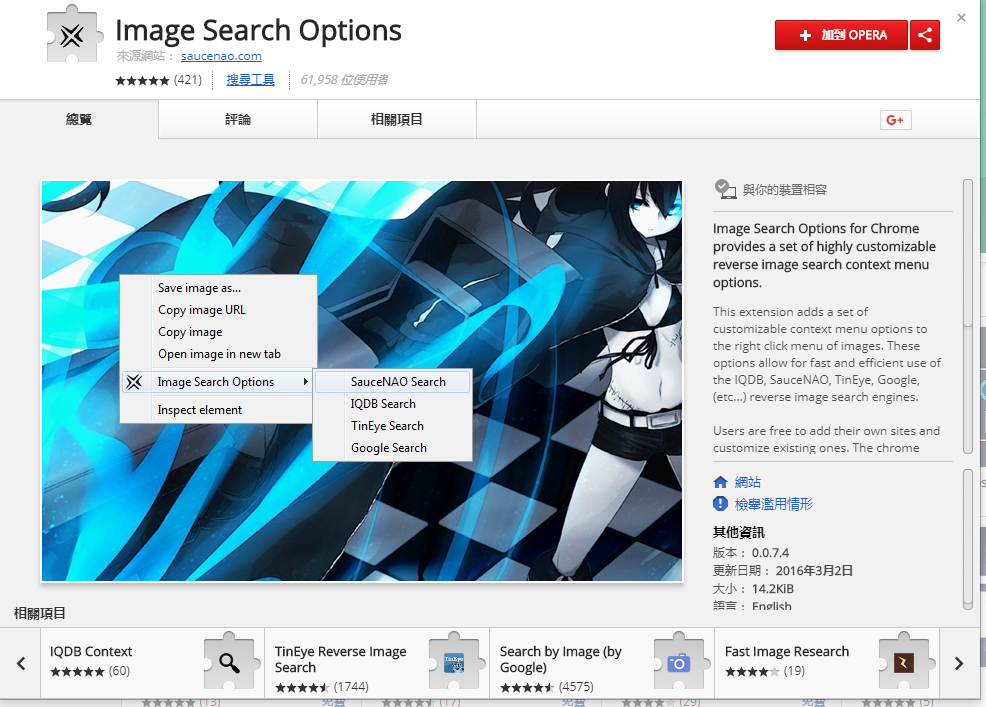Click the description panel scrollbar

click(968, 316)
